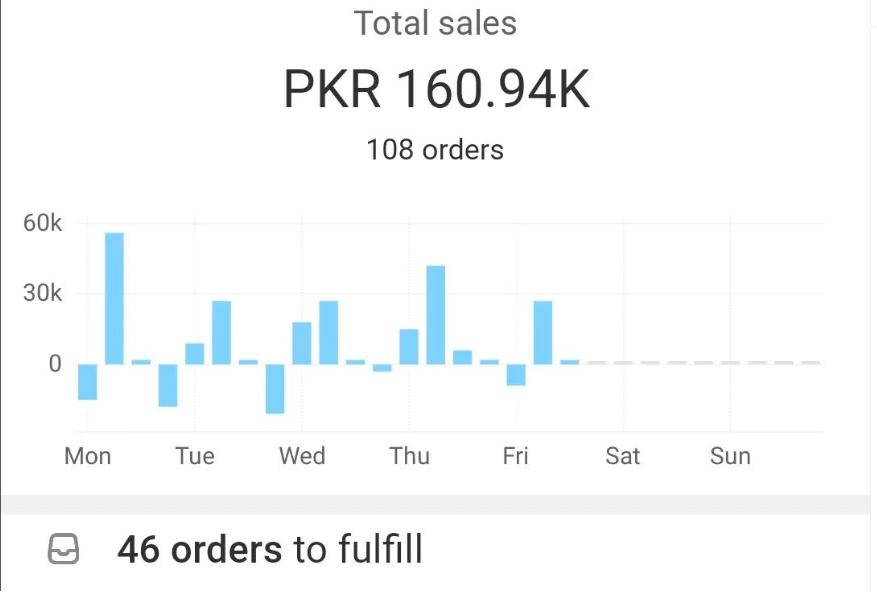Image resolution: width=877 pixels, height=602 pixels.
Task: Tap the PKR 160.94K sales amount
Action: point(437,91)
